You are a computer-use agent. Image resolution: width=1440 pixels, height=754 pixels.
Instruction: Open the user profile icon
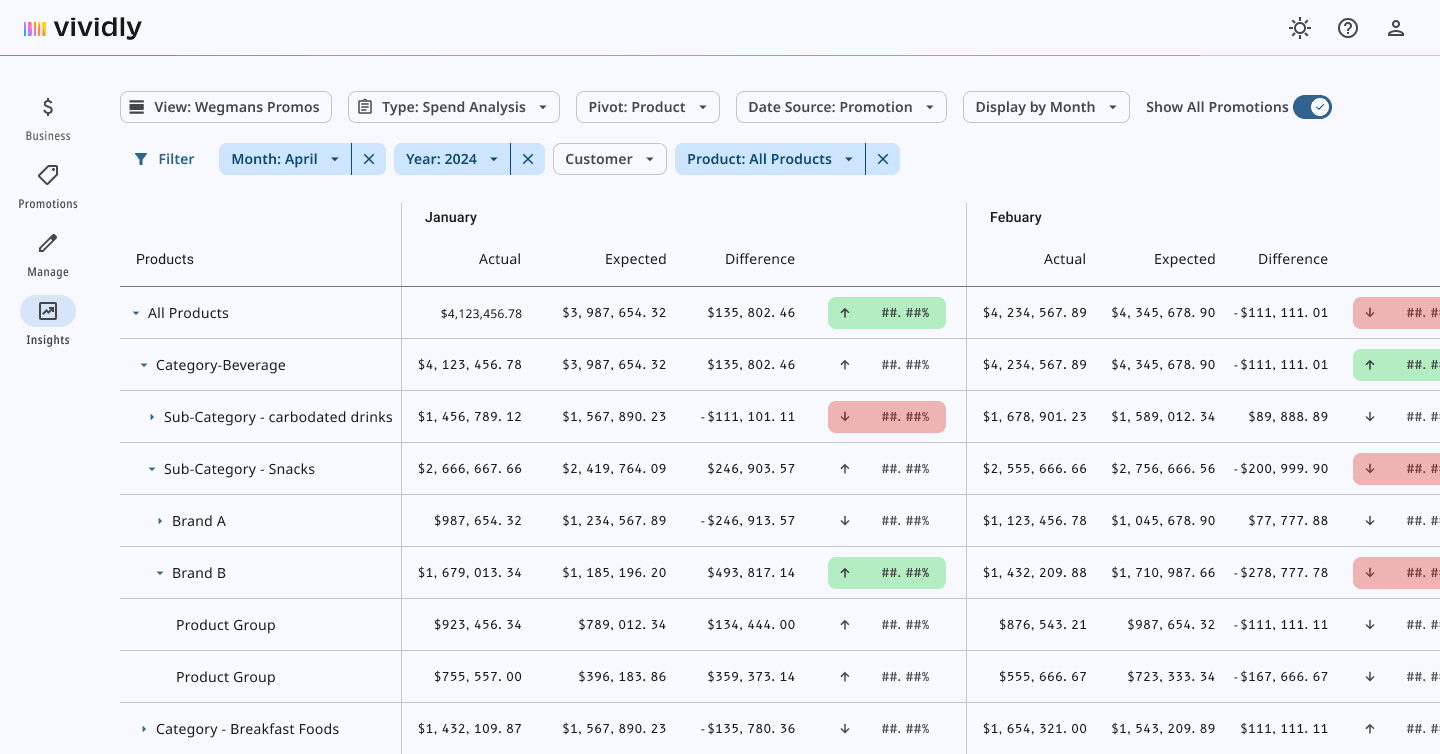point(1396,28)
